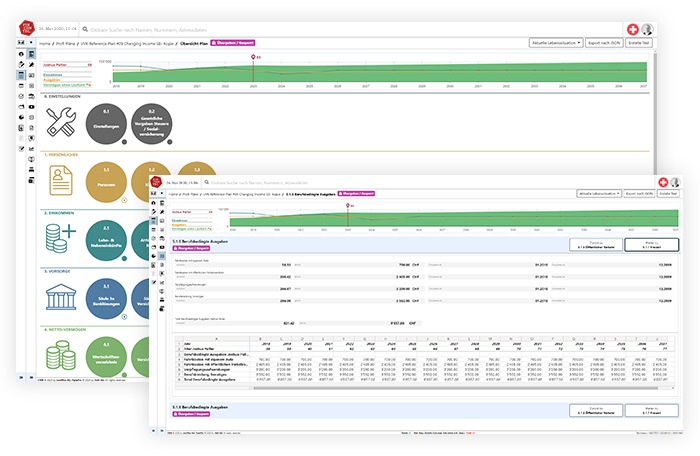
Task: Click the red timeline pin in back chart
Action: click(254, 59)
